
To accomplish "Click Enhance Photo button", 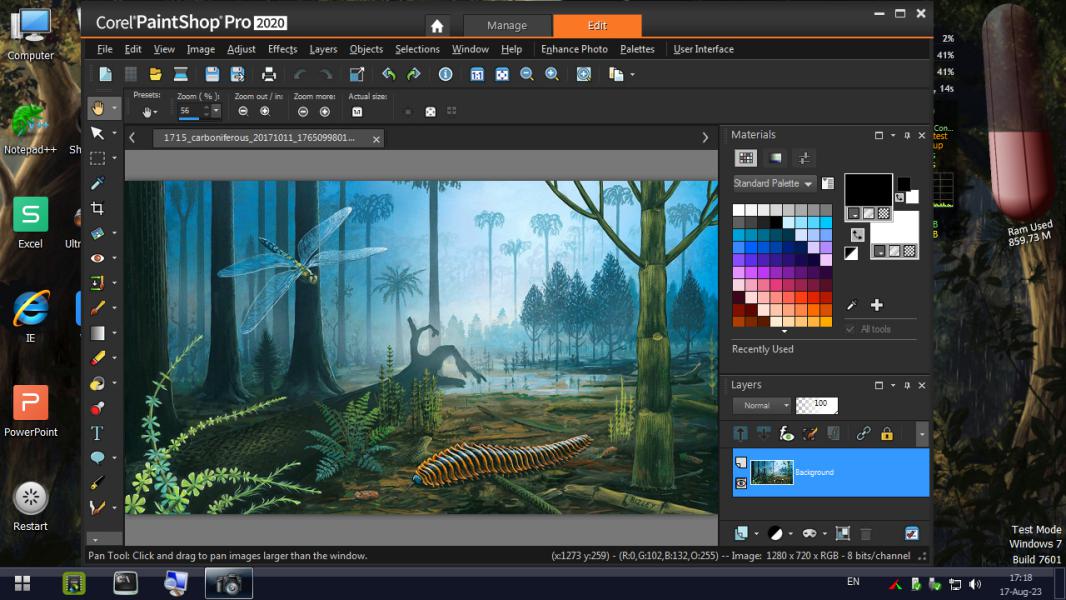I will pyautogui.click(x=574, y=49).
